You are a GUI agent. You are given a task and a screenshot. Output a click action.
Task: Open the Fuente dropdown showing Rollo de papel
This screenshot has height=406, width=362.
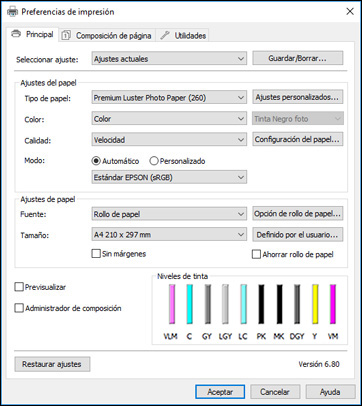point(169,214)
